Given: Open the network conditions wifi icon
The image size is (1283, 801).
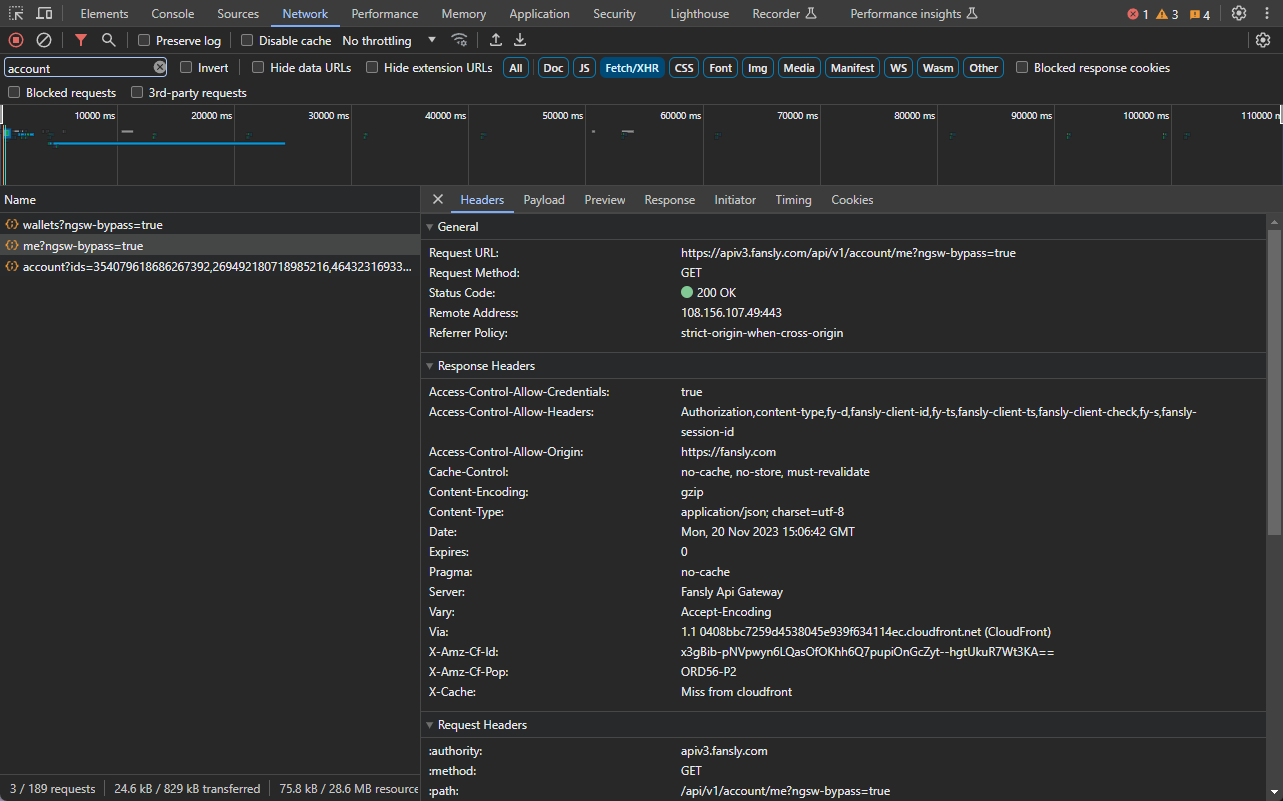Looking at the screenshot, I should pyautogui.click(x=460, y=40).
